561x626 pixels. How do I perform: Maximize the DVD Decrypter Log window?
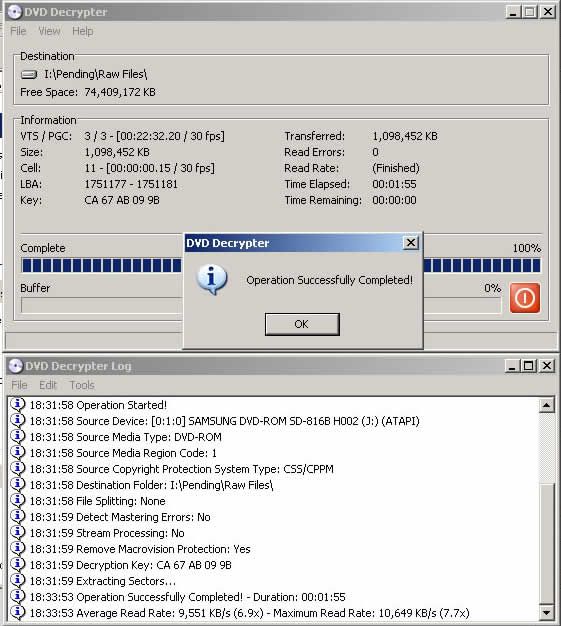click(529, 366)
